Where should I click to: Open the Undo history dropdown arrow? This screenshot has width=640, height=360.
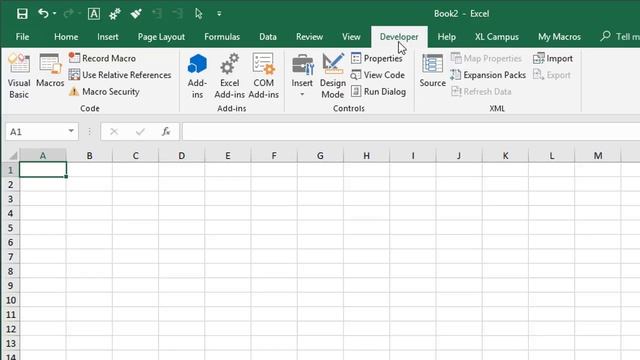[x=54, y=13]
